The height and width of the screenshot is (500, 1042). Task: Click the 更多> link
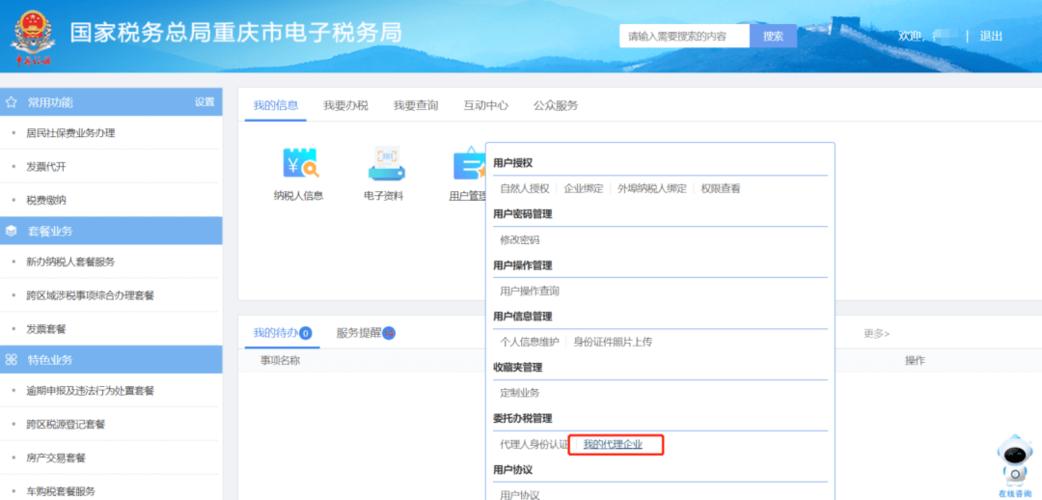point(877,334)
